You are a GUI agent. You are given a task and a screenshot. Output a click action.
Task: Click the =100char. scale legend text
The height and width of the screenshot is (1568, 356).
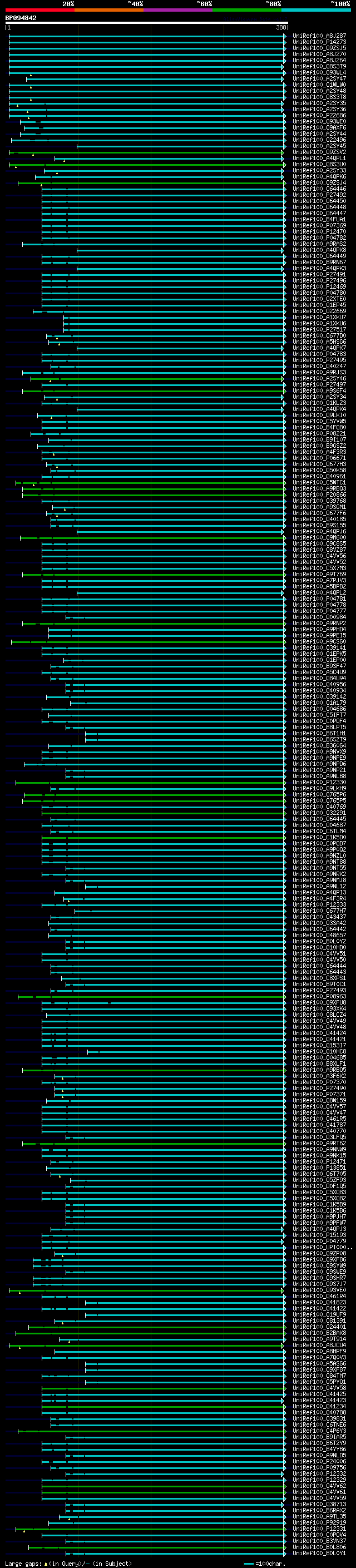[270, 1564]
